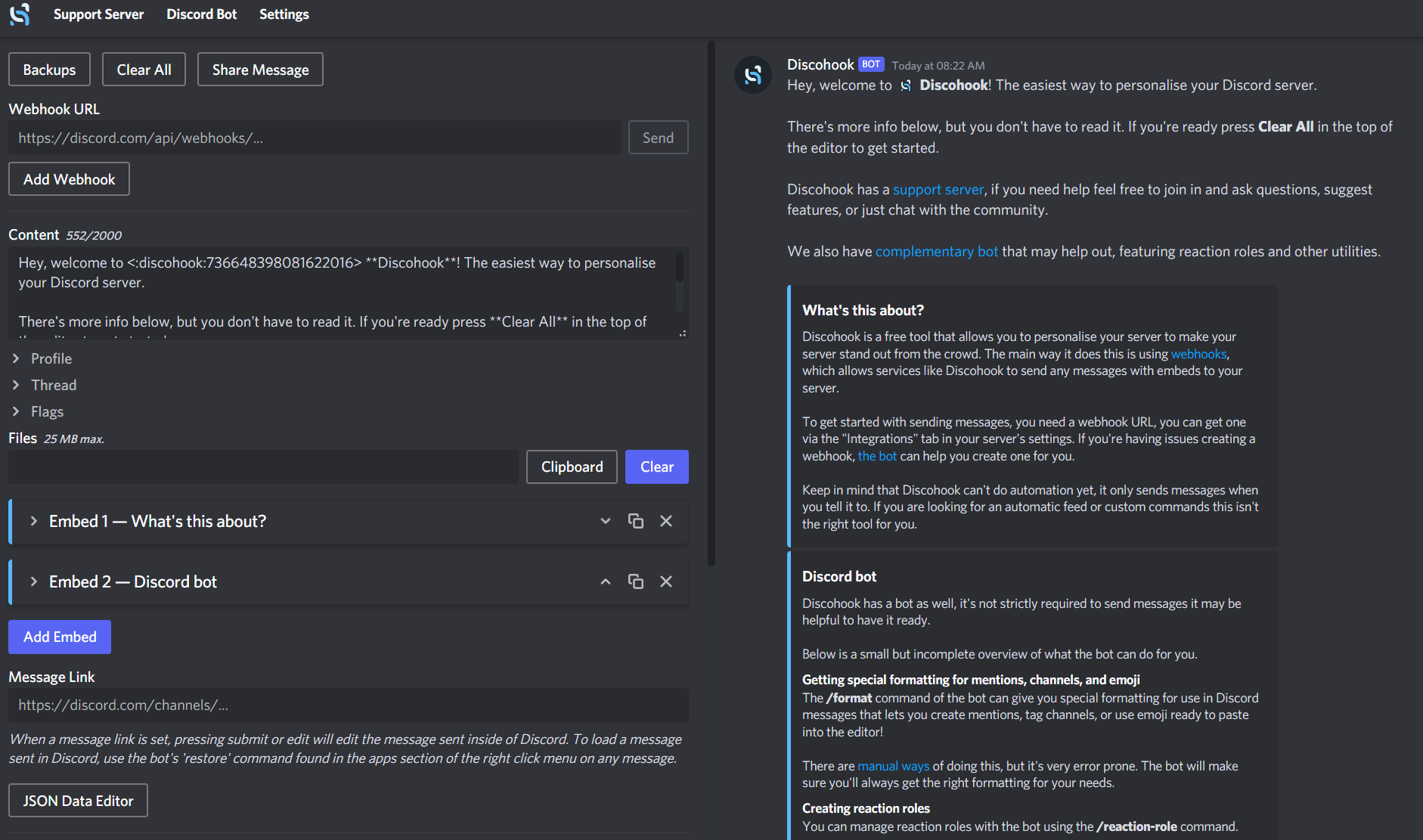Image resolution: width=1423 pixels, height=840 pixels.
Task: Focus the Message Link input field
Action: [349, 705]
